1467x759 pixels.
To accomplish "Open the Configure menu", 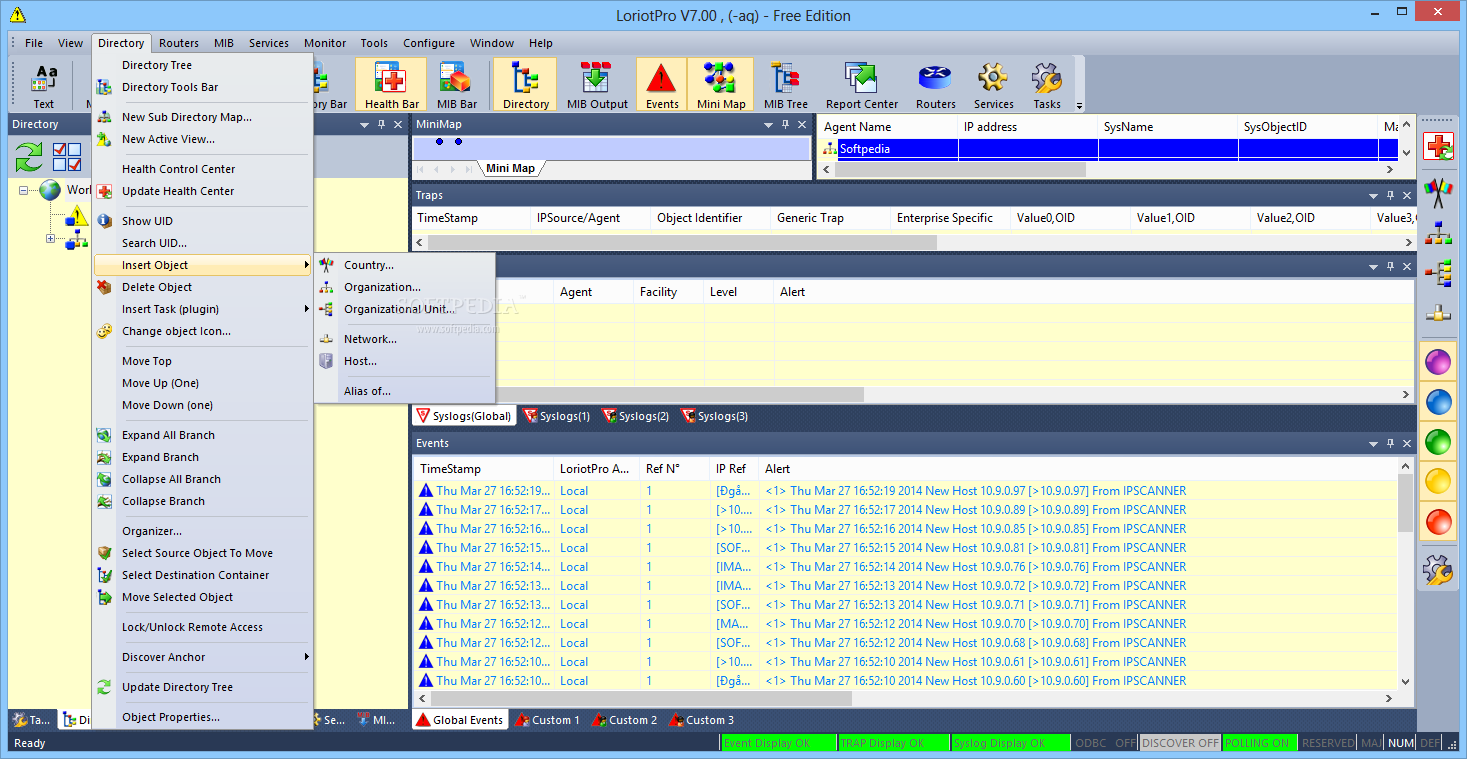I will 429,43.
